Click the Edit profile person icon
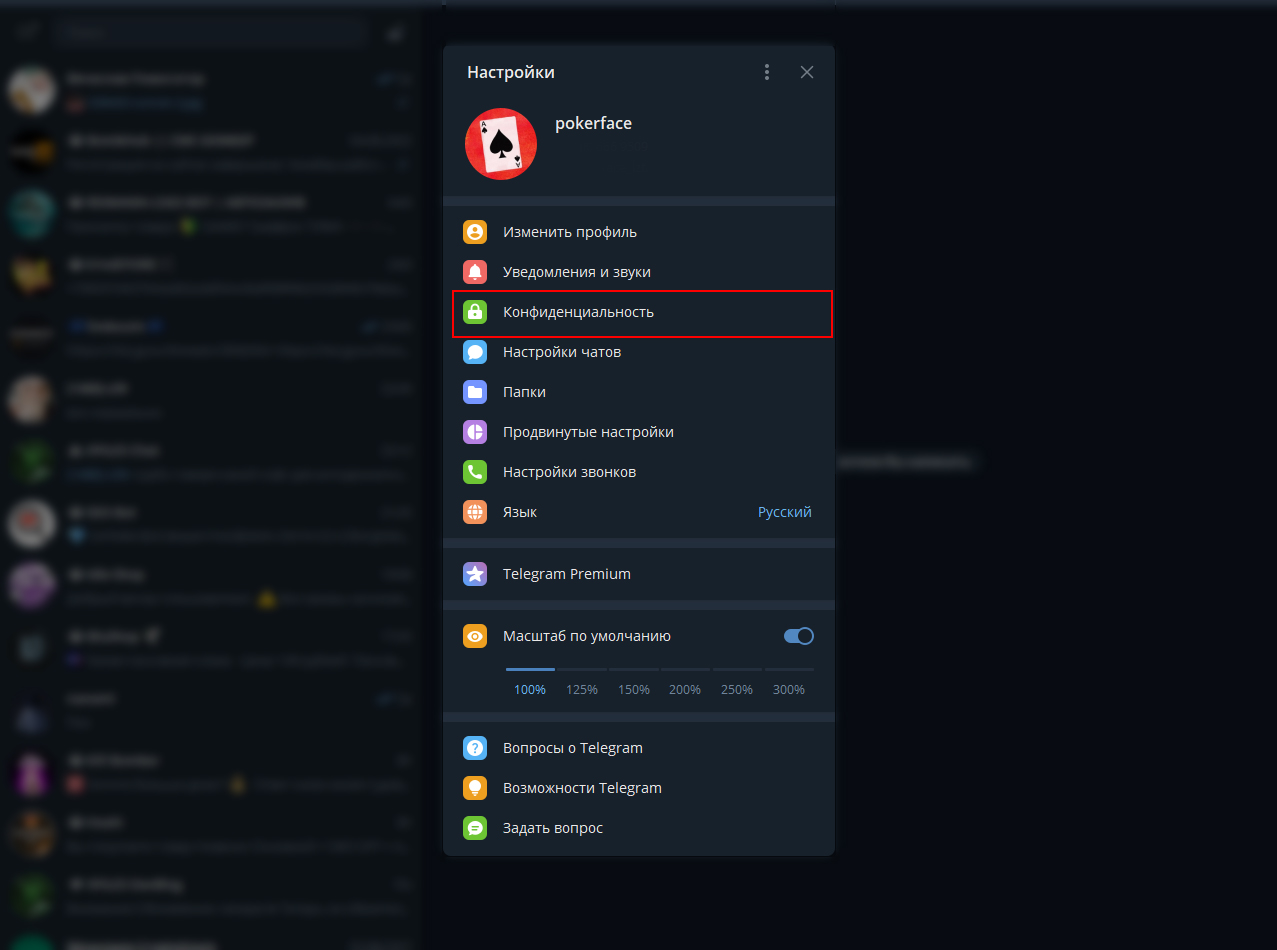Viewport: 1277px width, 950px height. [x=475, y=232]
